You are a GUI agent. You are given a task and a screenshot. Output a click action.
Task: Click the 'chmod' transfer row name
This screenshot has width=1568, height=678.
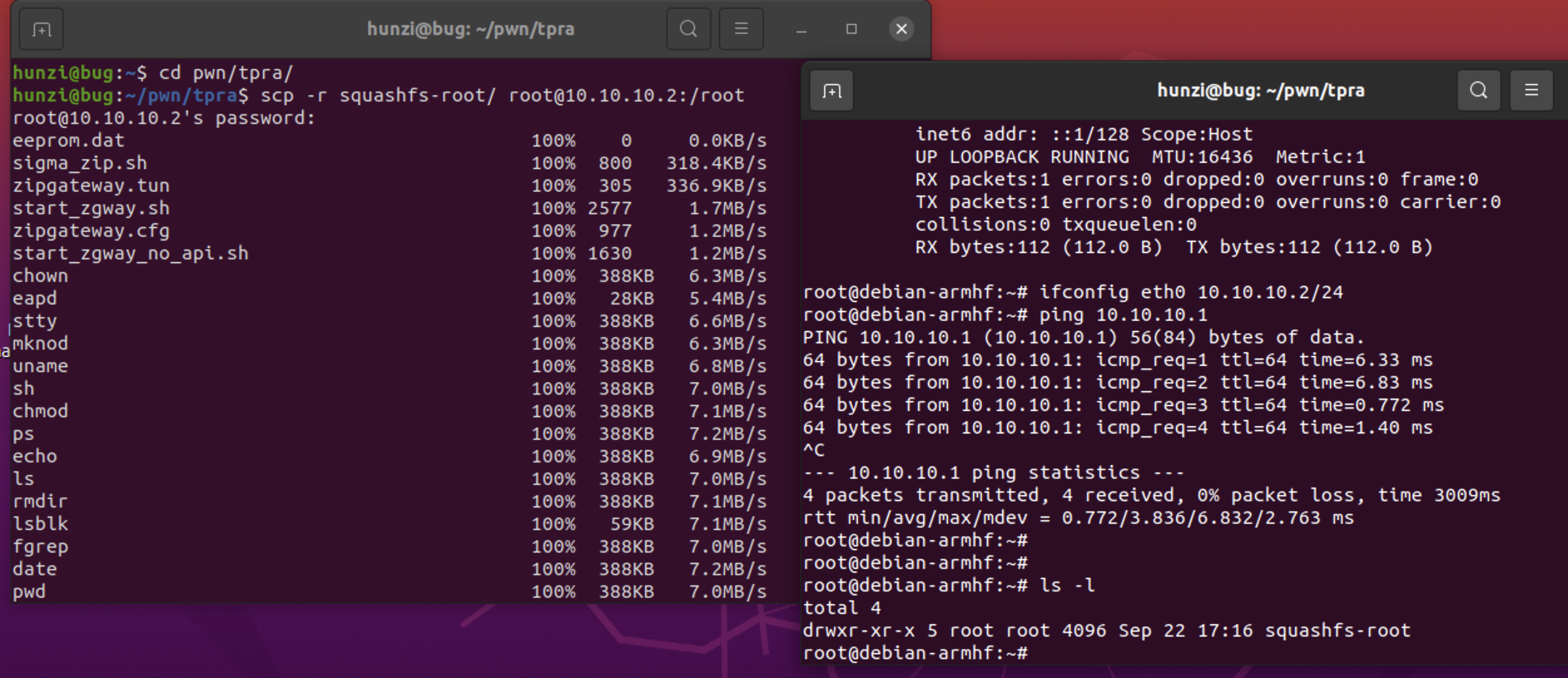point(40,411)
